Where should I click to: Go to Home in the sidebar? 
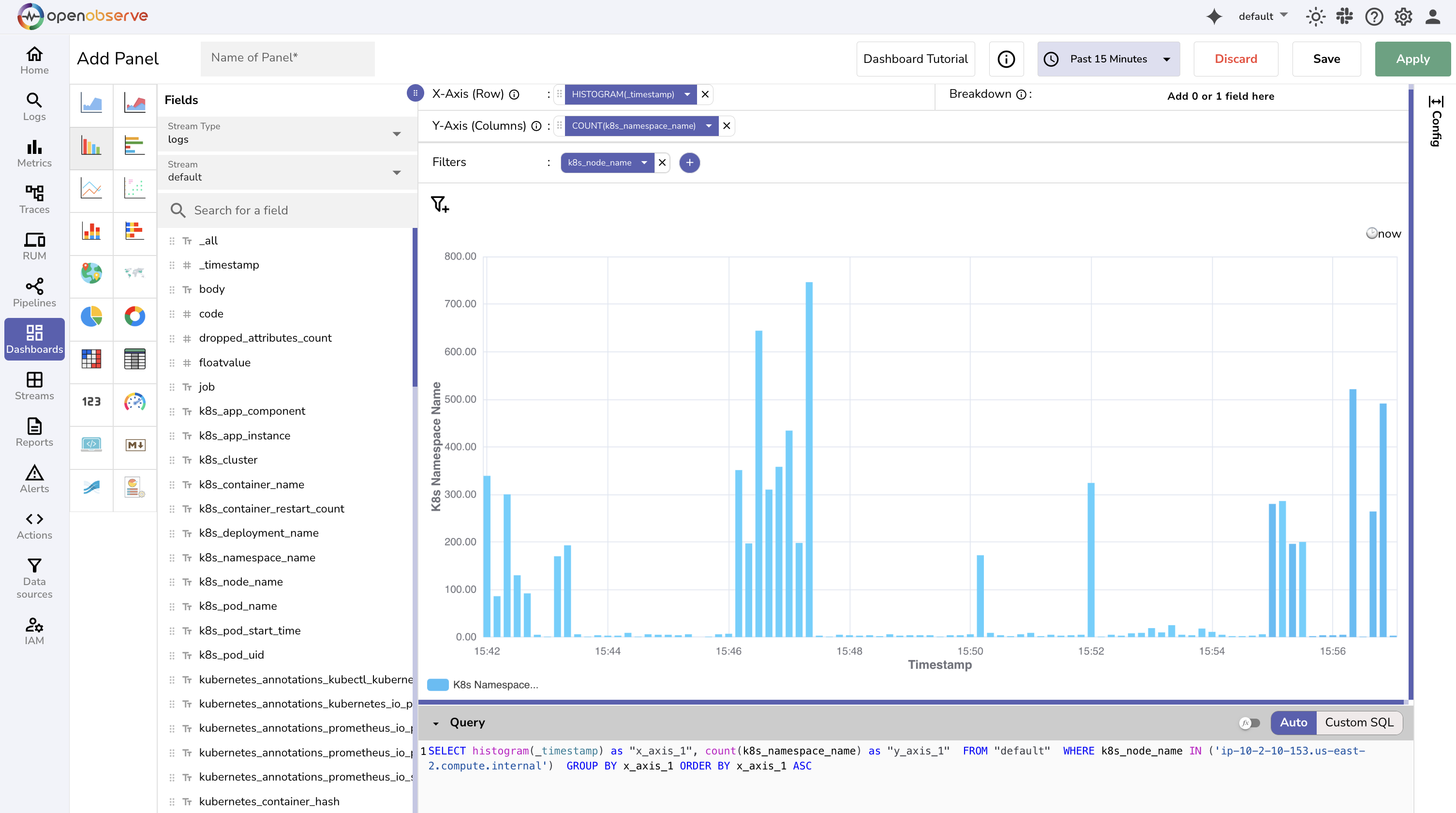[x=34, y=60]
